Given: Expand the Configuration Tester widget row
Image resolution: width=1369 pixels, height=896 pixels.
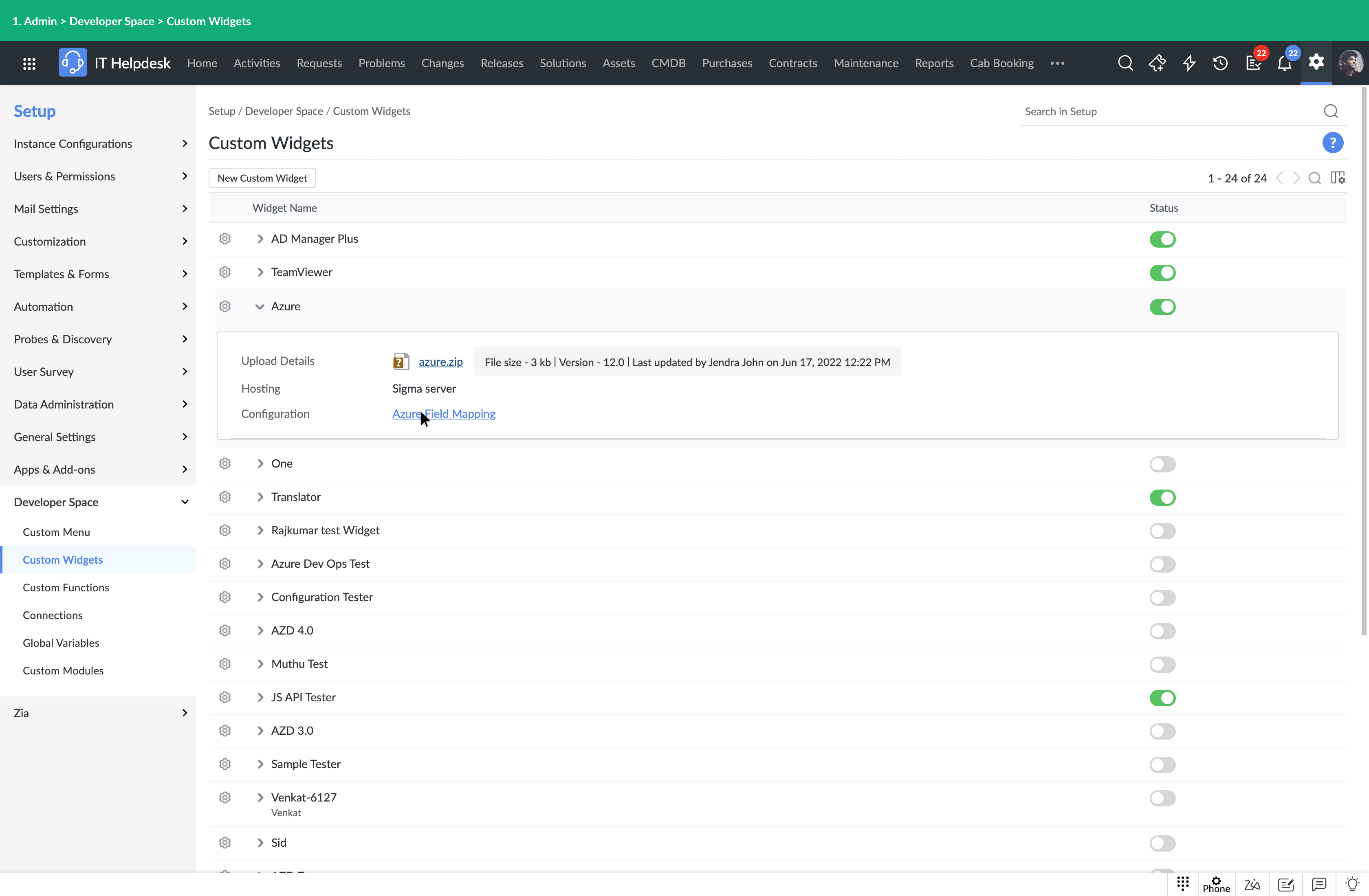Looking at the screenshot, I should point(260,597).
